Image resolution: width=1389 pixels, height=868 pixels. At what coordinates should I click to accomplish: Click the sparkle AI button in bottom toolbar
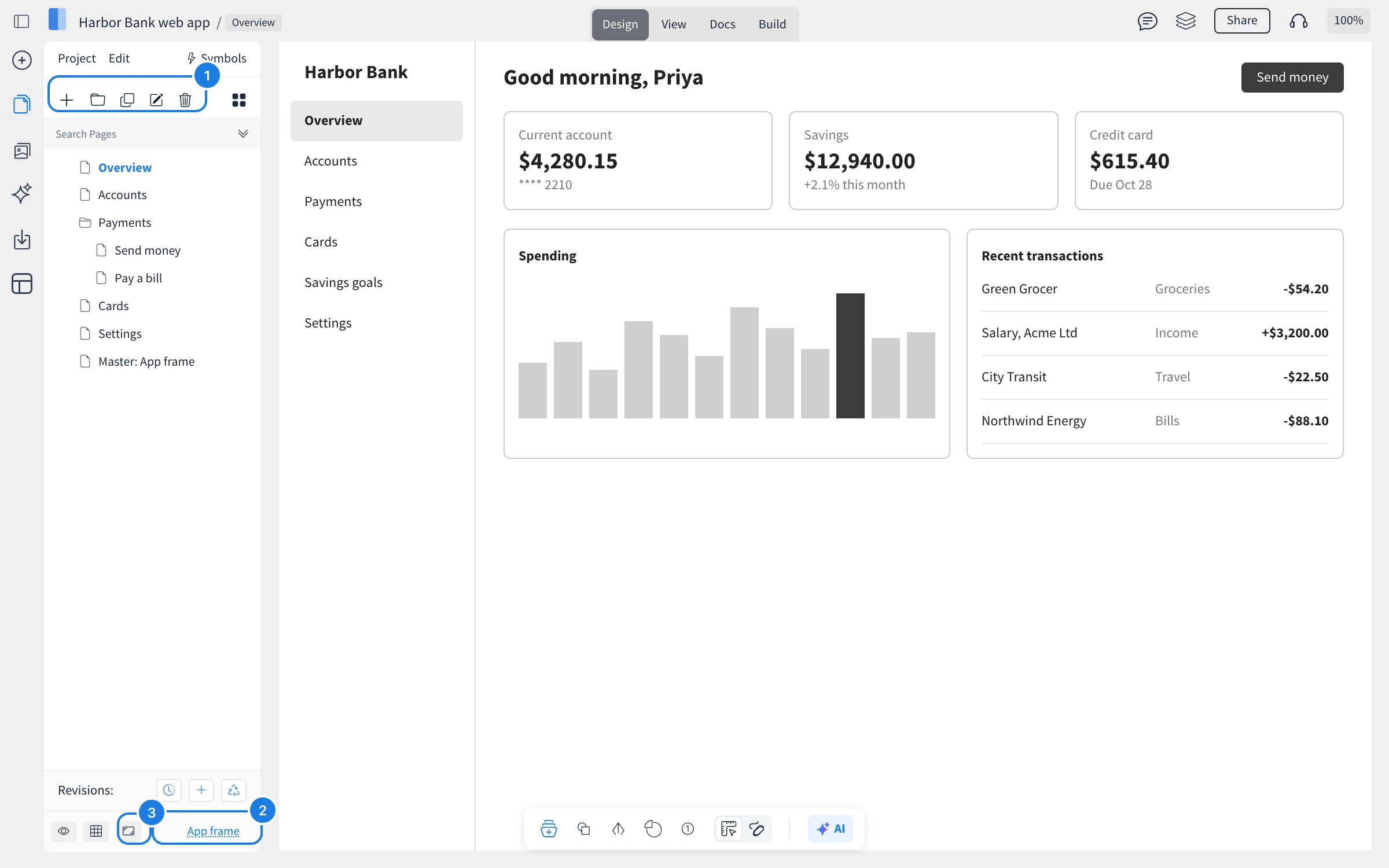(x=831, y=829)
